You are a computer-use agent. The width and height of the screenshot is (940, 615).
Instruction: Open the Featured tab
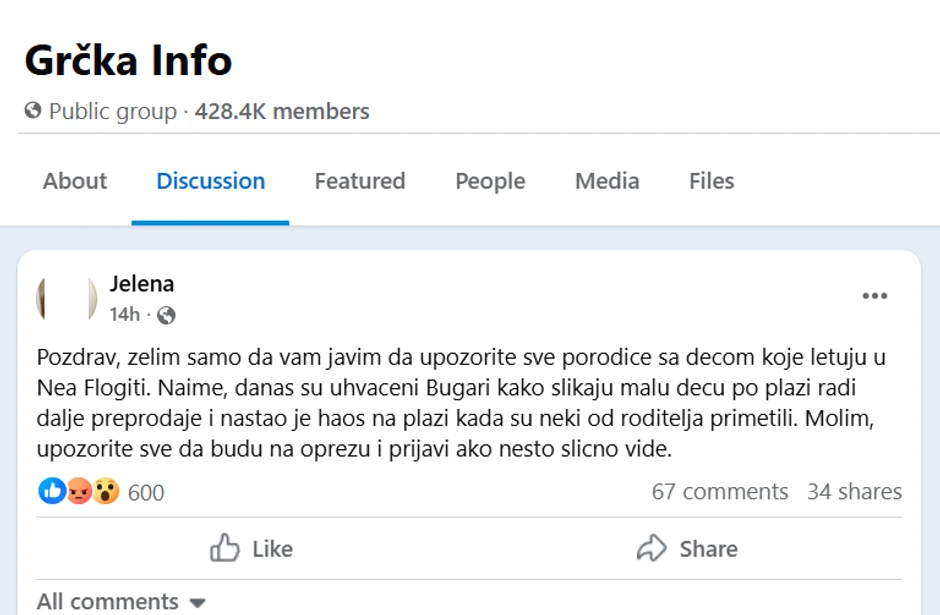pos(359,181)
